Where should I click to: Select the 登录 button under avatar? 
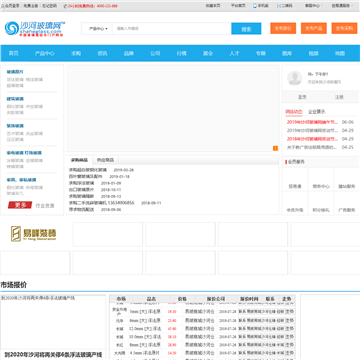pyautogui.click(x=302, y=97)
